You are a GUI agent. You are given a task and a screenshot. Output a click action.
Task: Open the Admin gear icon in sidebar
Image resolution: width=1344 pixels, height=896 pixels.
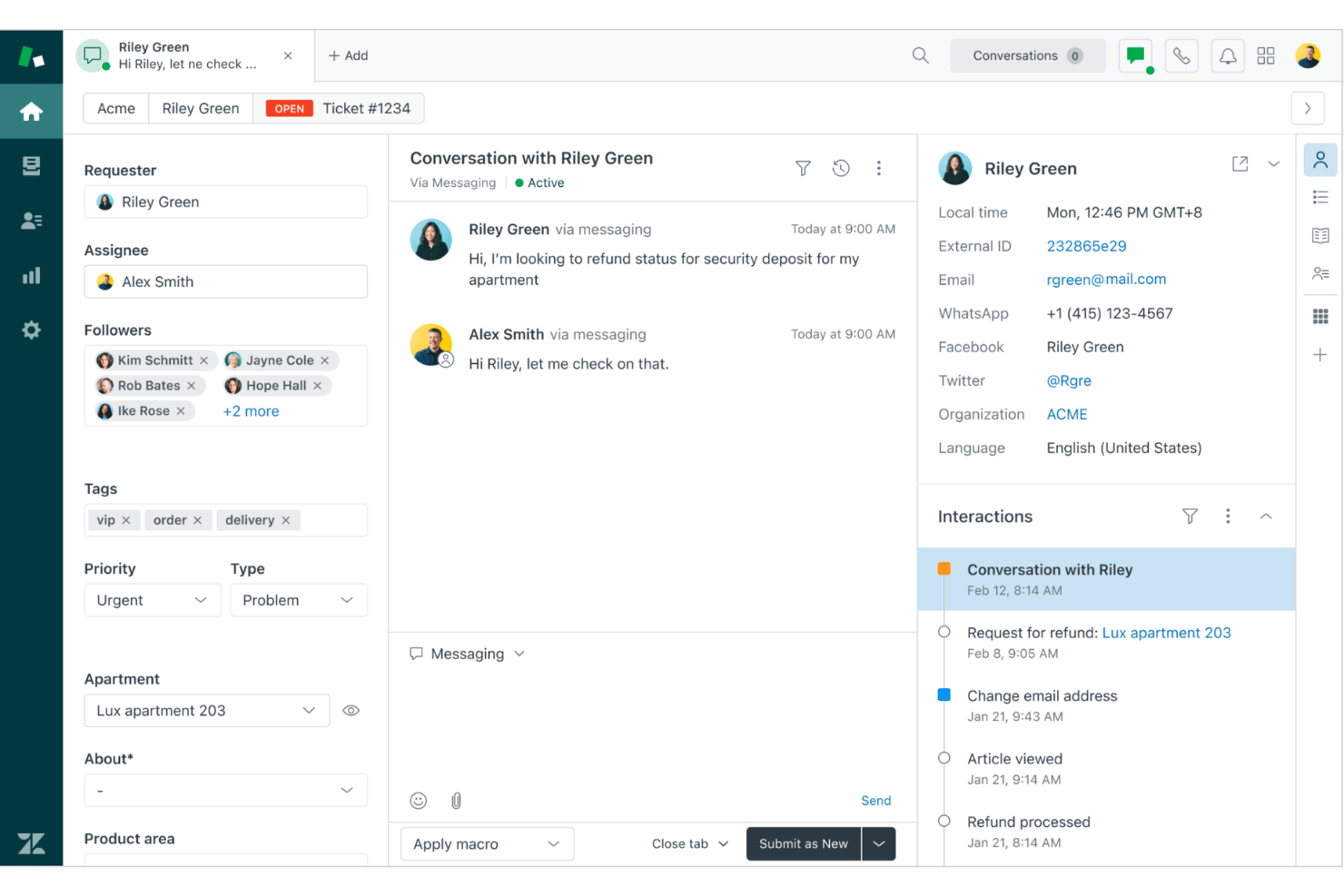(31, 330)
